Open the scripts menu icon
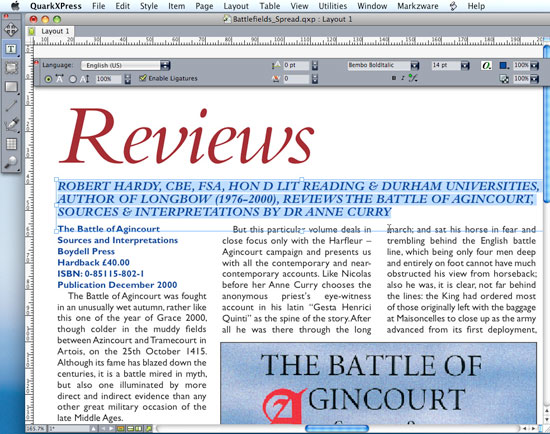The image size is (550, 434). (x=454, y=6)
